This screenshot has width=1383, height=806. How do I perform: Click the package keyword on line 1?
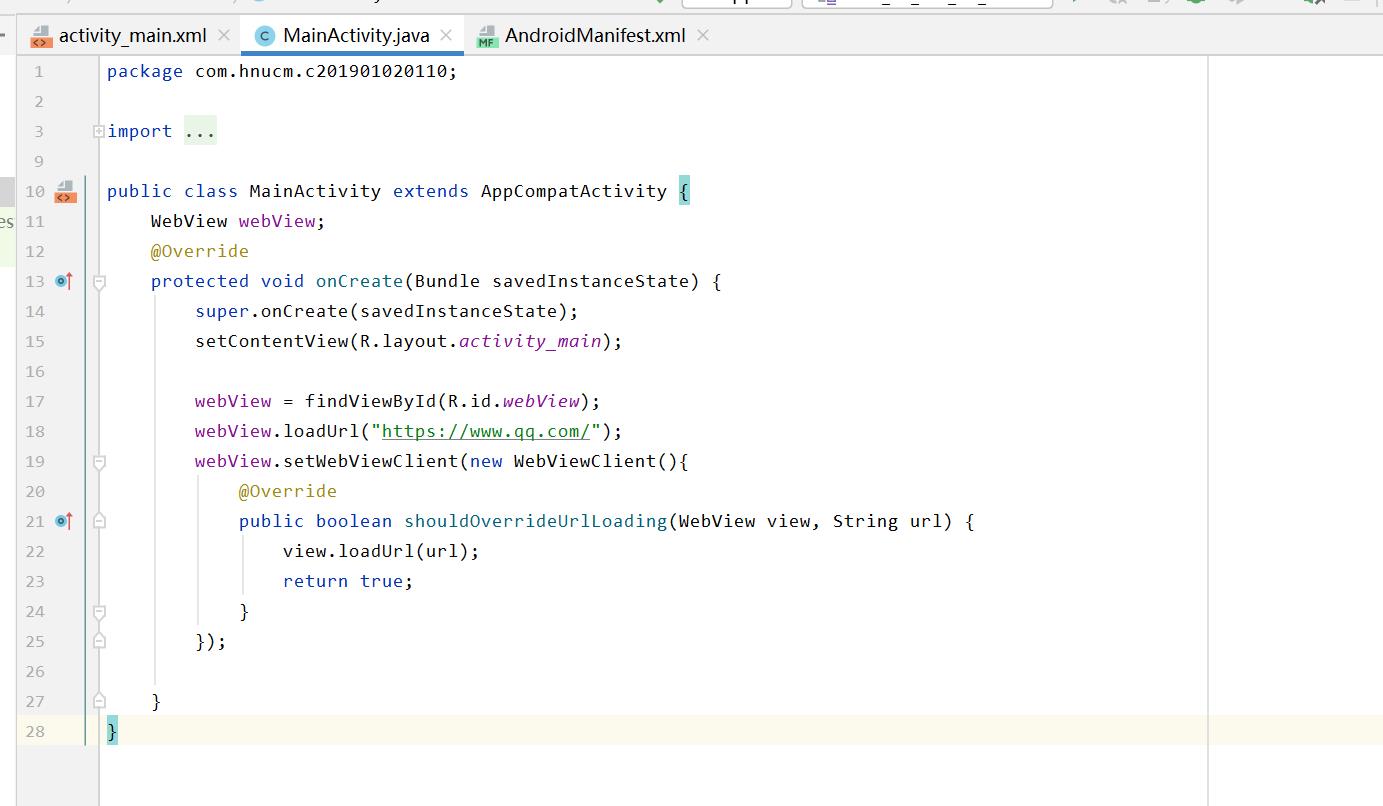[x=145, y=71]
